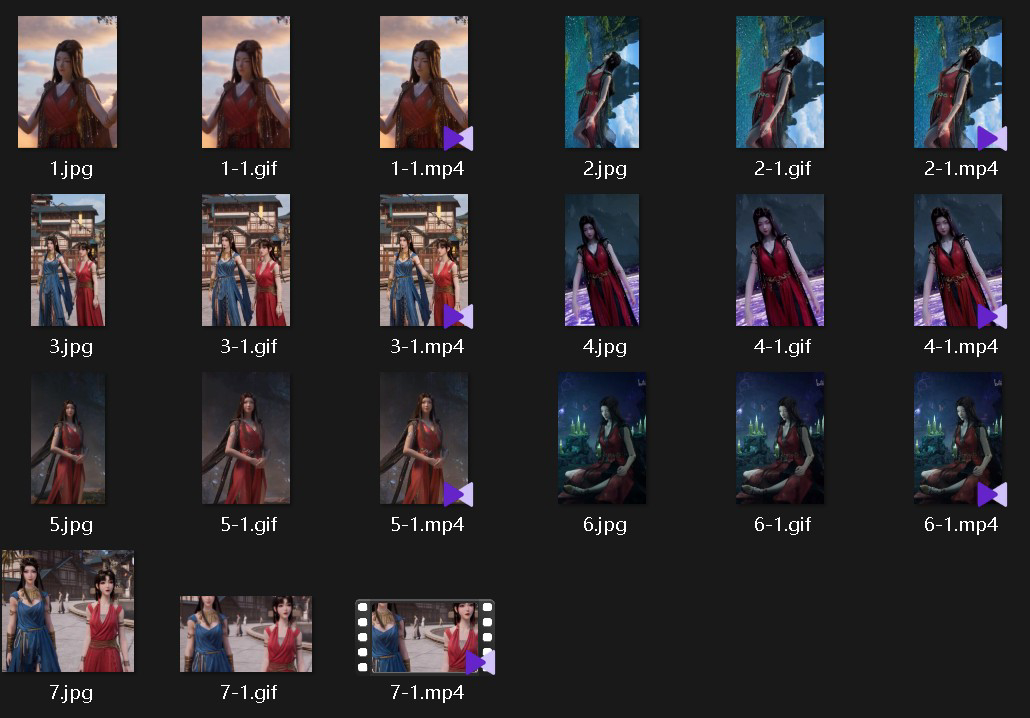Select the 4-1.gif file thumbnail
The image size is (1030, 718).
coord(780,260)
